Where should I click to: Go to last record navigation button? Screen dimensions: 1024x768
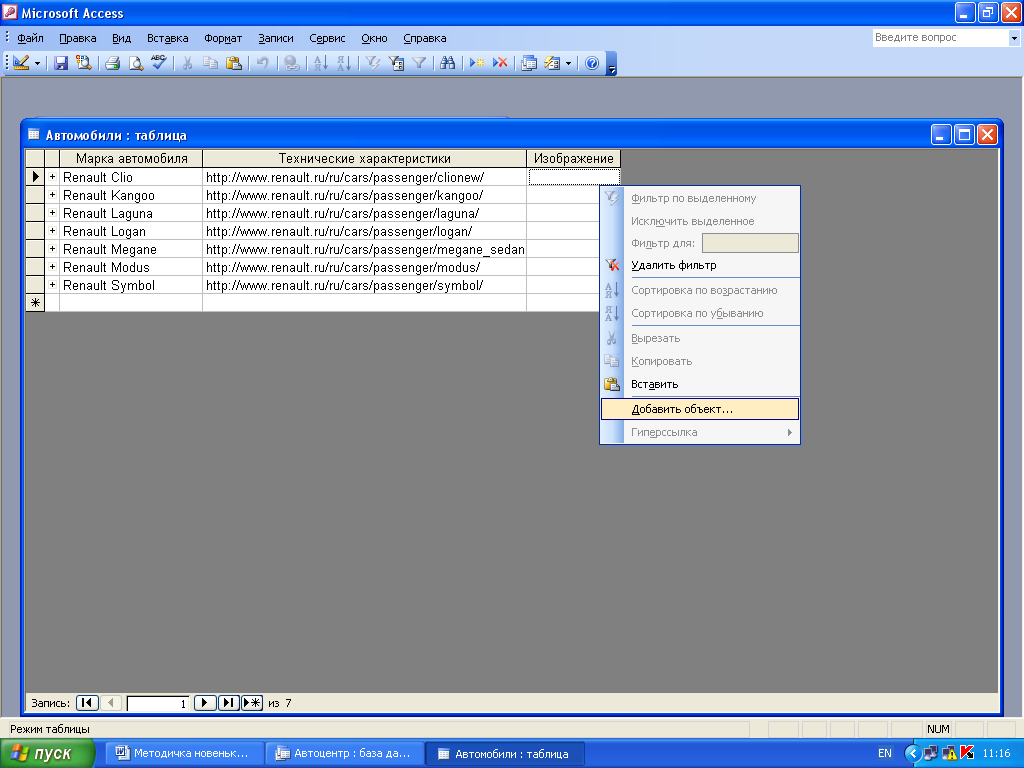pos(228,703)
